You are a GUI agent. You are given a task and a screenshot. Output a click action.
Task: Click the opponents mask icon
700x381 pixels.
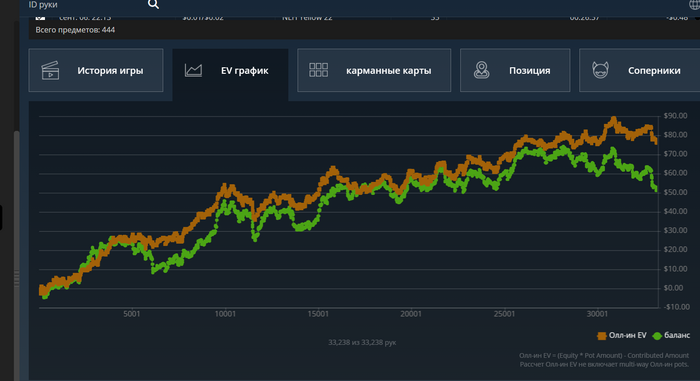[x=600, y=70]
